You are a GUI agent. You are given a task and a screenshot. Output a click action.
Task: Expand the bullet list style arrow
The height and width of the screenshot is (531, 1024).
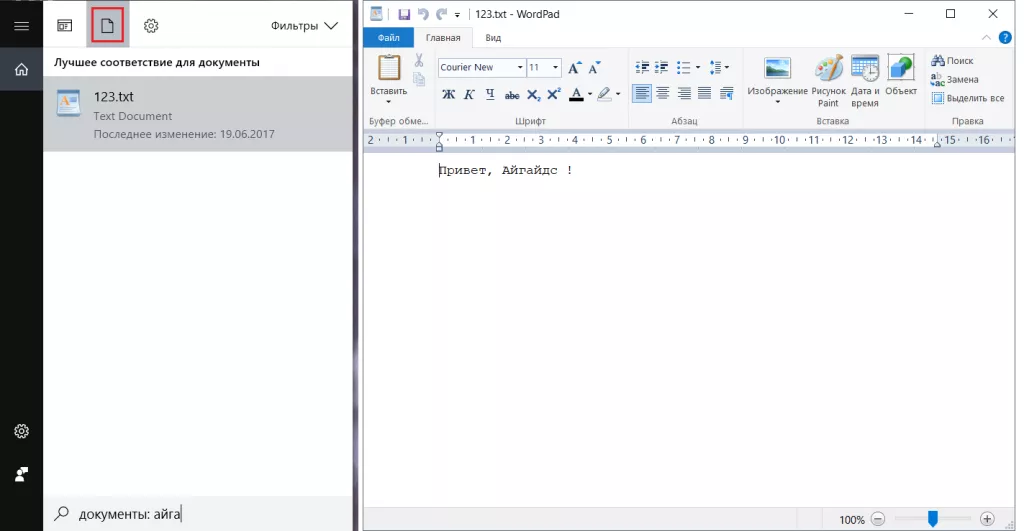(697, 67)
